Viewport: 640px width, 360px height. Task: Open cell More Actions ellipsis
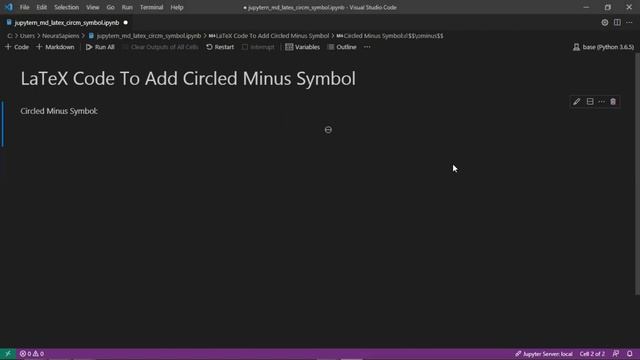[x=601, y=102]
